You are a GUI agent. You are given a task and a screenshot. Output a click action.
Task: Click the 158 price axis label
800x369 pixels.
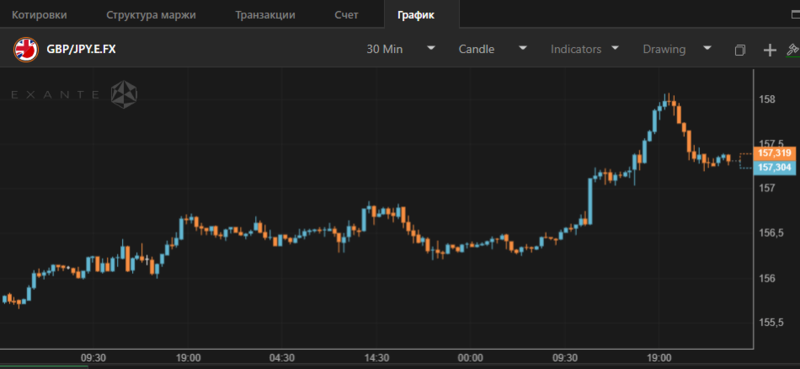click(x=768, y=99)
